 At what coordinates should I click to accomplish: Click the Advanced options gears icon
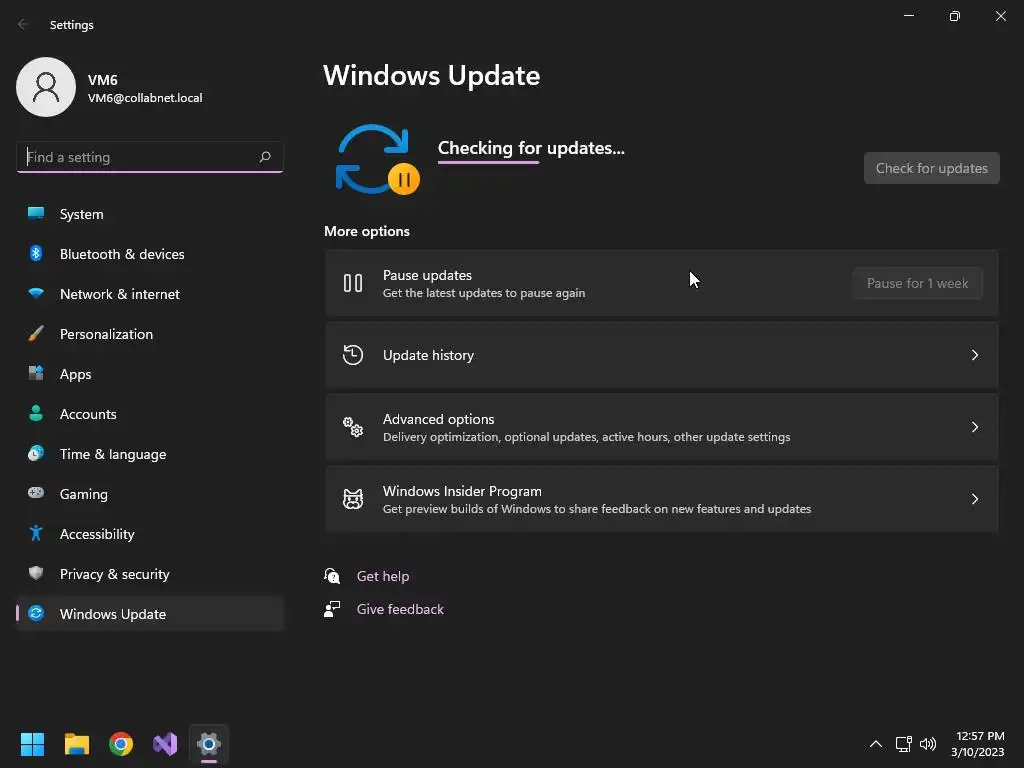(353, 426)
